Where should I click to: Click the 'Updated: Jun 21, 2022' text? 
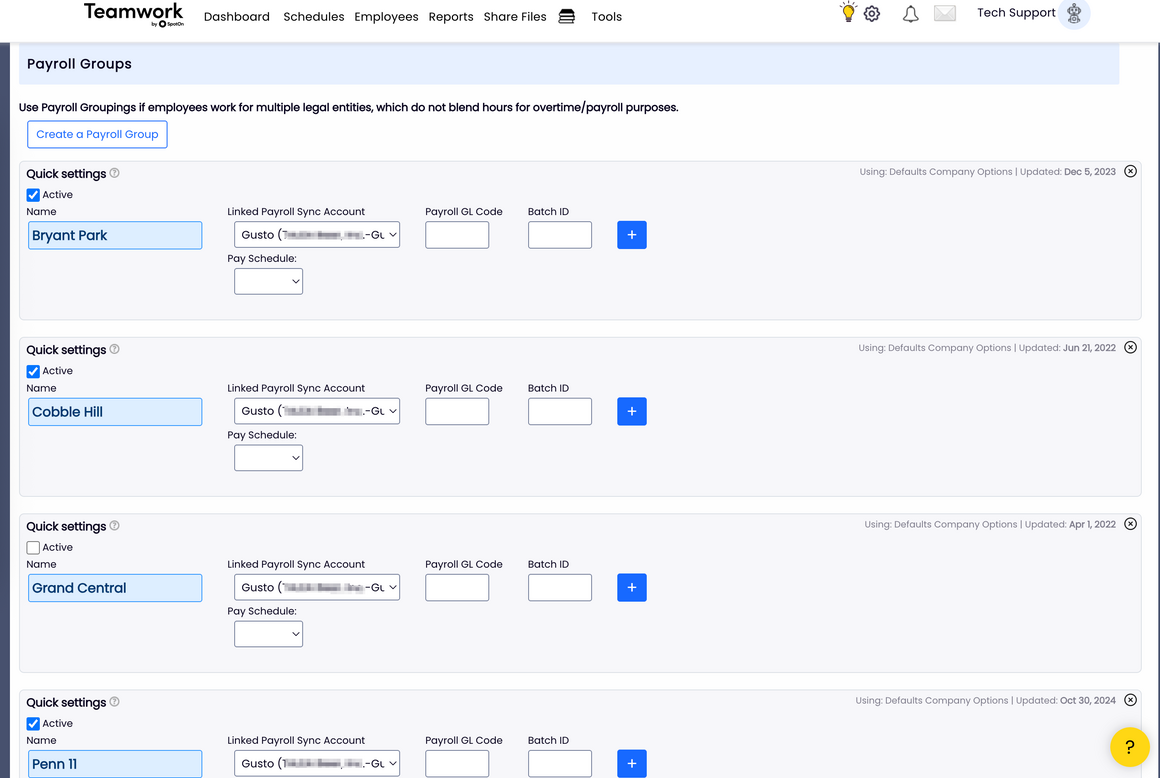tap(1067, 348)
